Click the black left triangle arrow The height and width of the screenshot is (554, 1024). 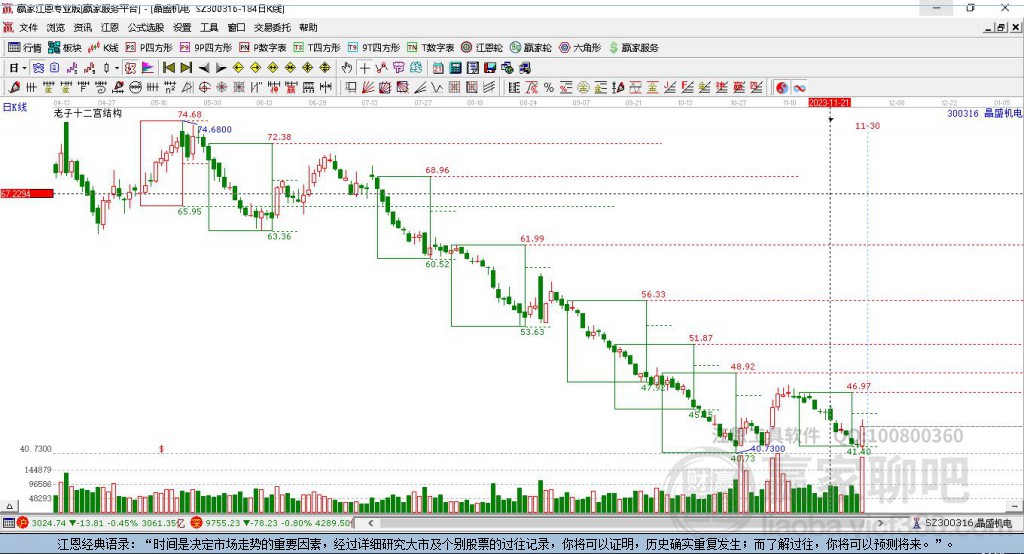[x=204, y=68]
